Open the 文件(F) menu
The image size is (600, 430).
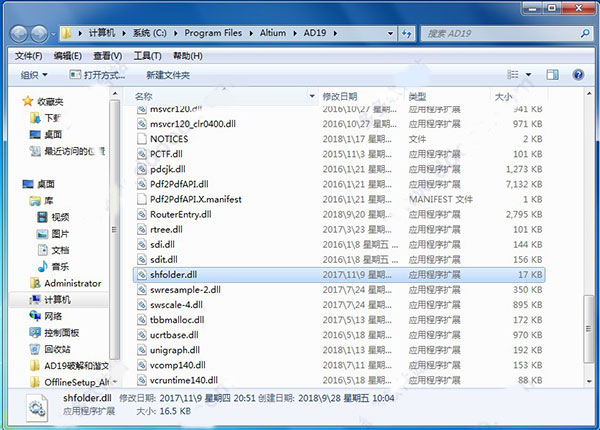(28, 56)
